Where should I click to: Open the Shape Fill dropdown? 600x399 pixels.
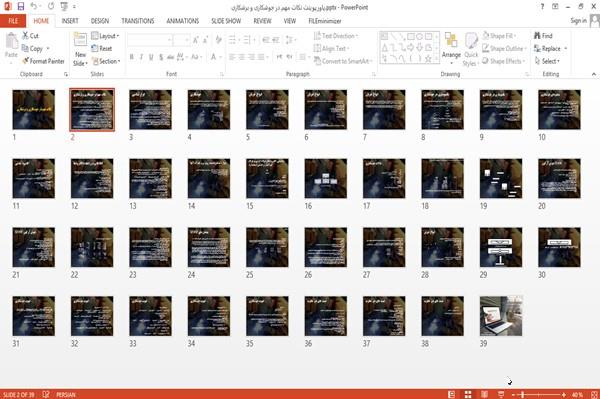499,36
